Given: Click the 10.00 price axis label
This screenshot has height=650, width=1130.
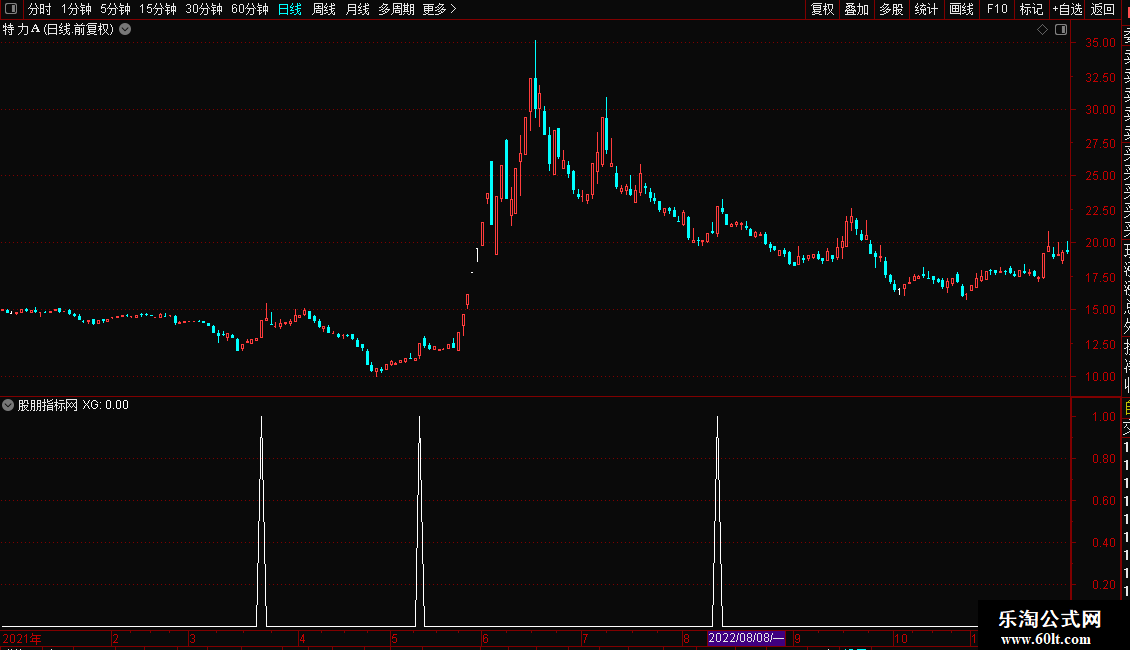Looking at the screenshot, I should [x=1100, y=376].
